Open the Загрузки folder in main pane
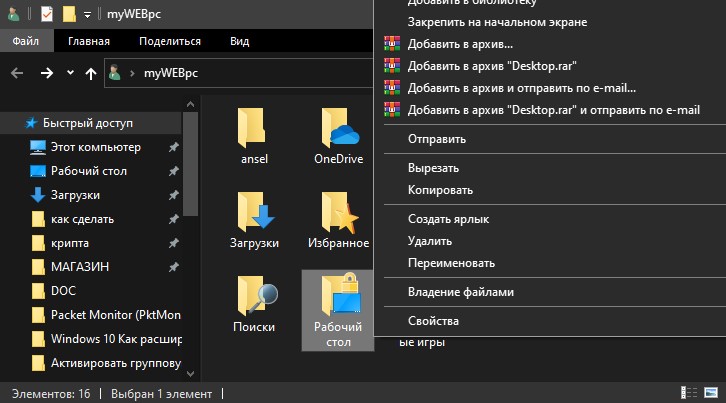The width and height of the screenshot is (726, 403). click(x=255, y=212)
